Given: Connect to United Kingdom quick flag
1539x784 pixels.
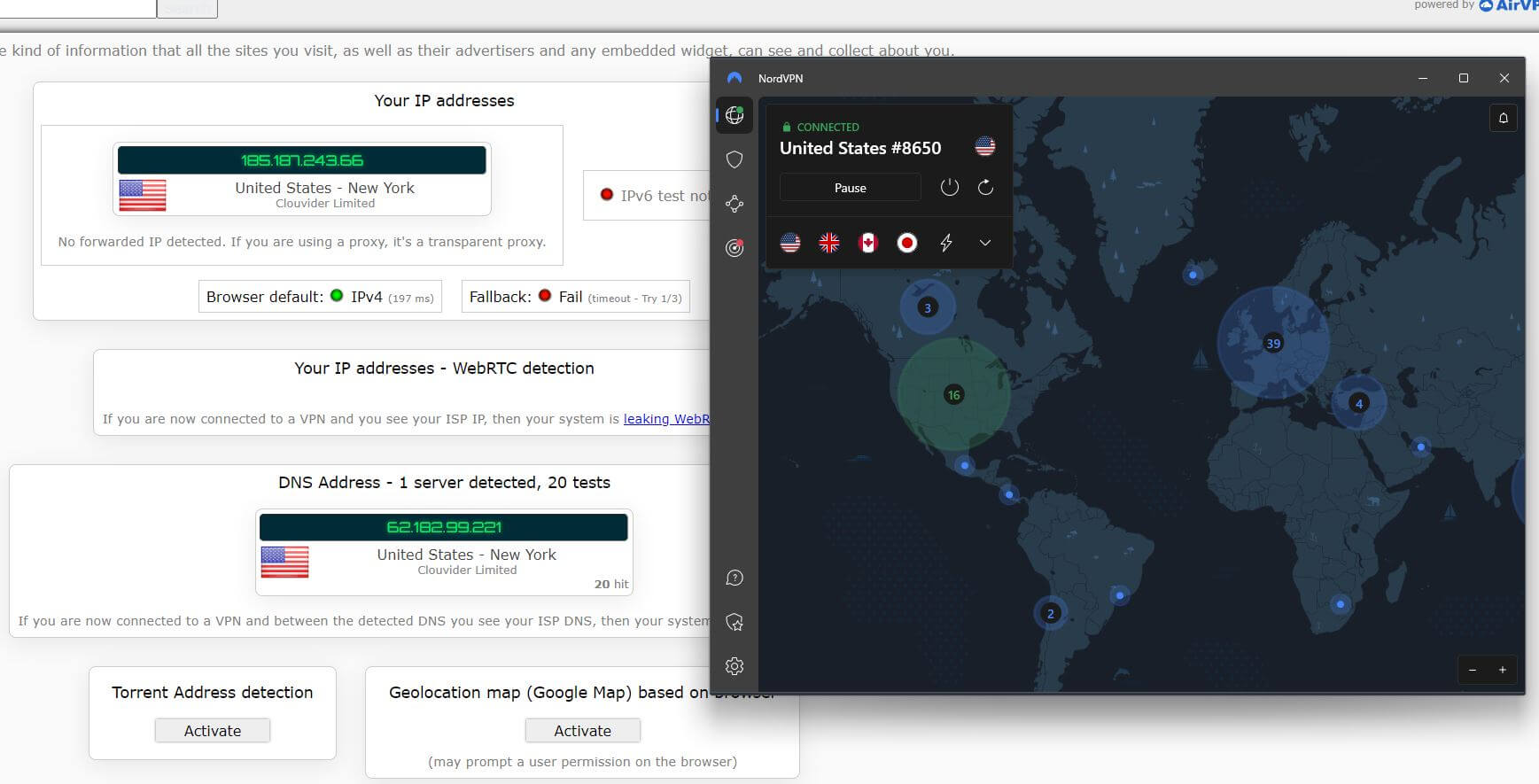Looking at the screenshot, I should tap(828, 243).
